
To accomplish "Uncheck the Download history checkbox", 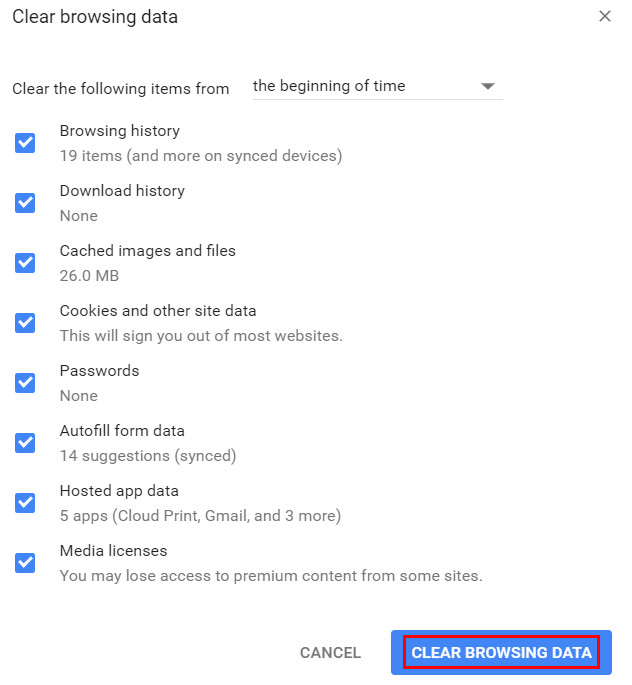I will coord(25,203).
